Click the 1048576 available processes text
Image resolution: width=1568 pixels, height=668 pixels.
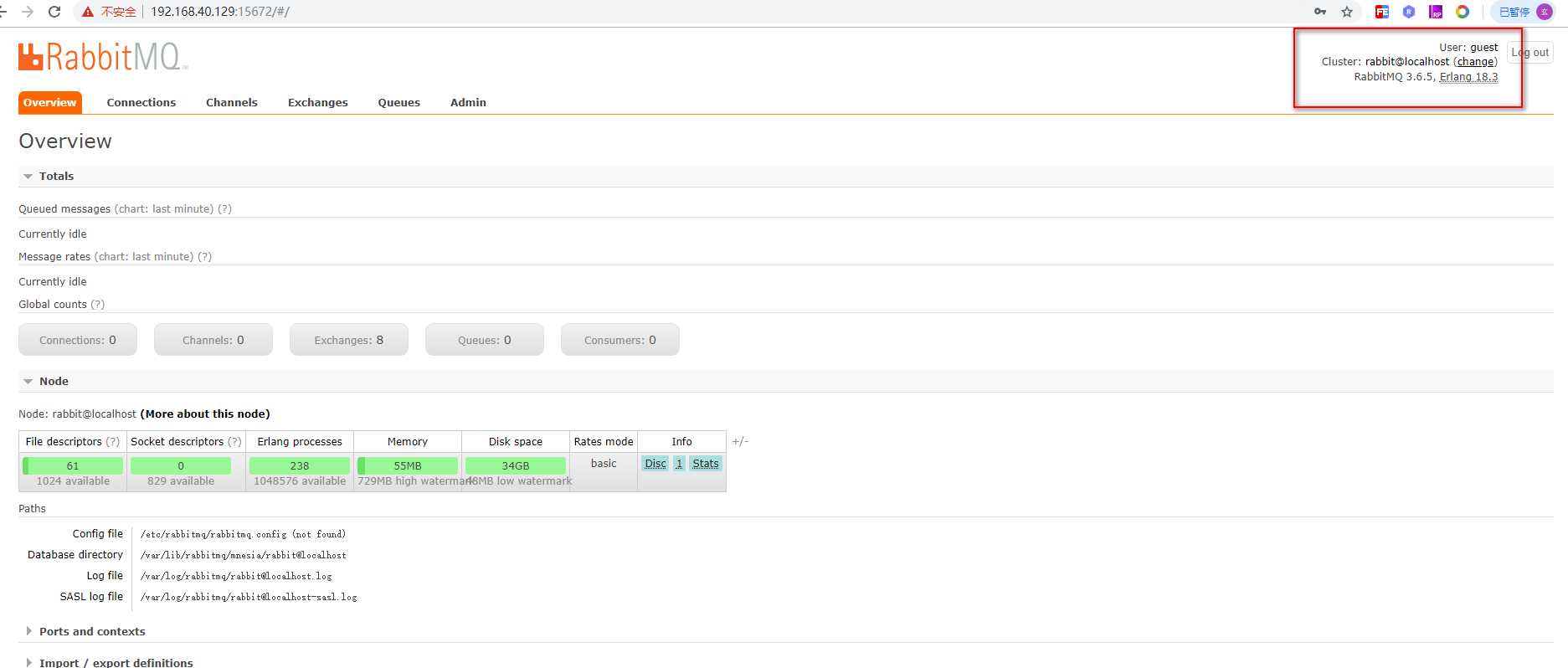[300, 481]
